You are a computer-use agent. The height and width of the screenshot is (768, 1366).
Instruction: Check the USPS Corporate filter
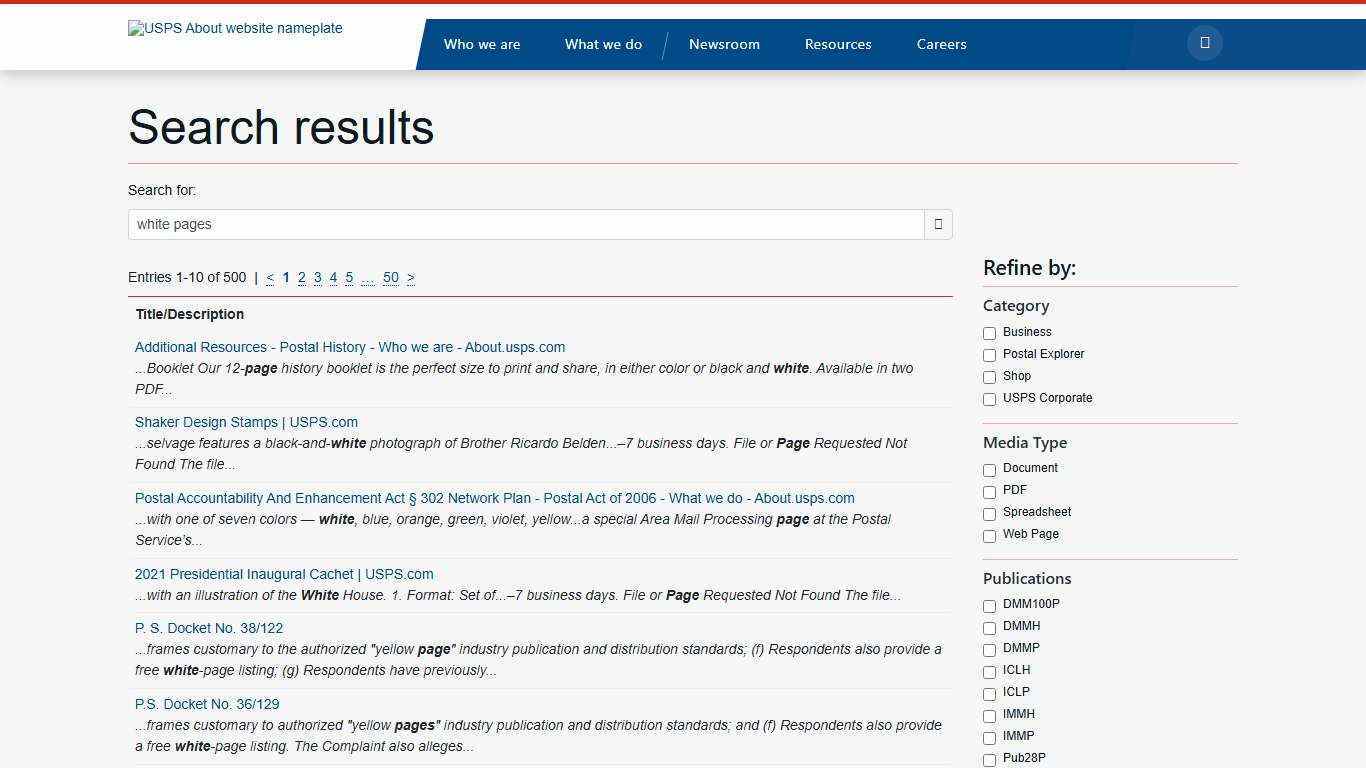click(989, 399)
